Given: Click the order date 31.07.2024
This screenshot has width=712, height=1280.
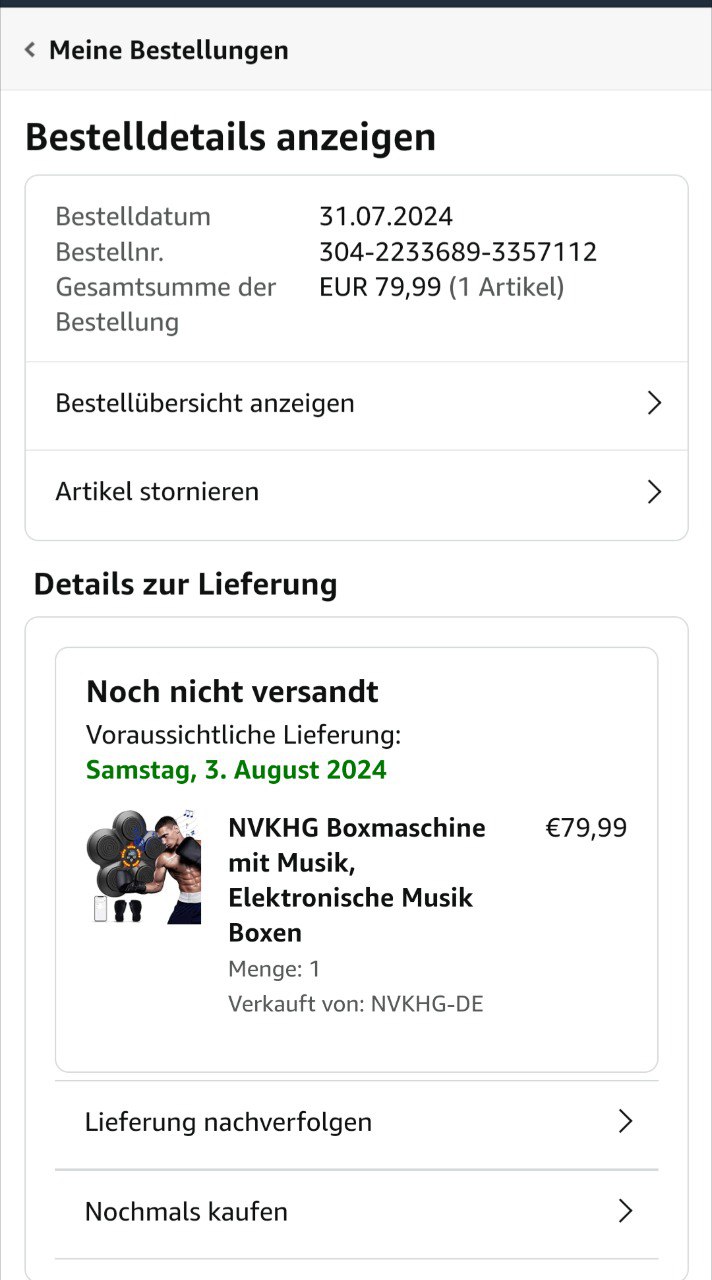Looking at the screenshot, I should pyautogui.click(x=386, y=217).
